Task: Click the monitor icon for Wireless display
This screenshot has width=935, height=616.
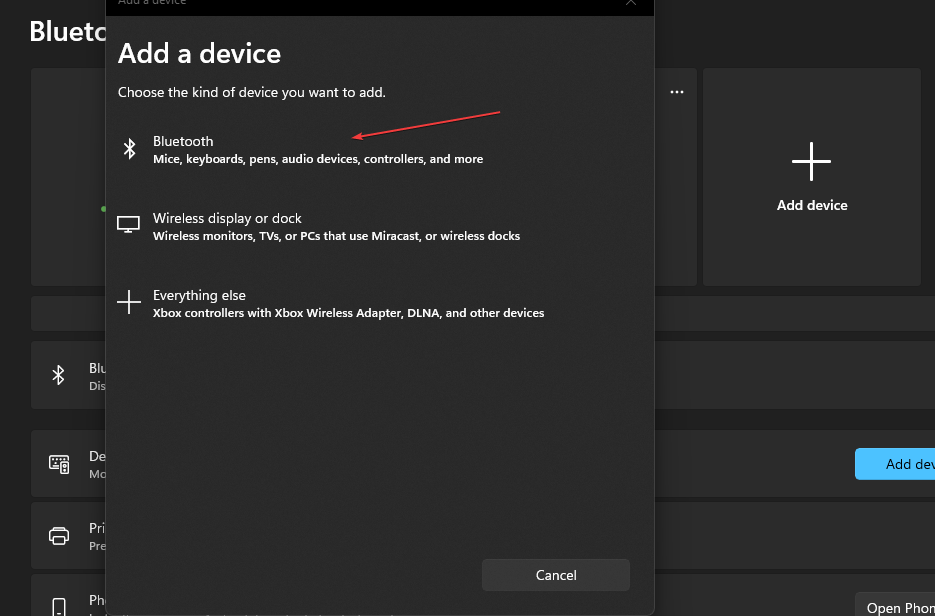Action: [129, 225]
